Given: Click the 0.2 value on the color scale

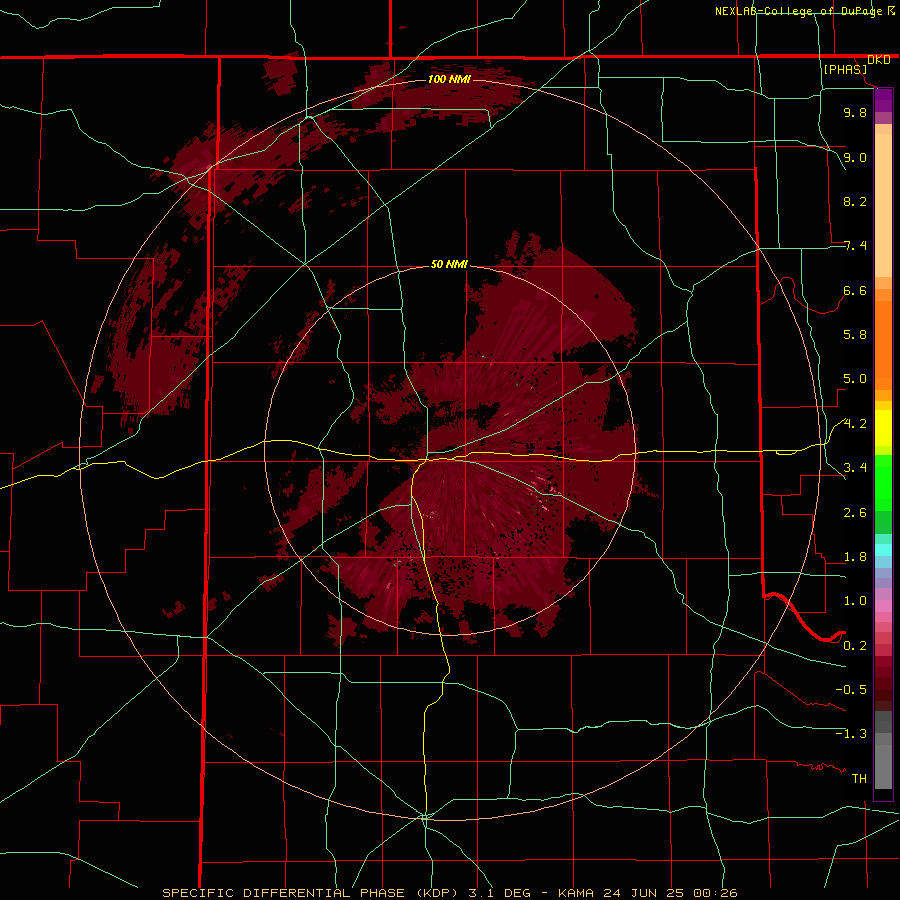Looking at the screenshot, I should pos(855,646).
